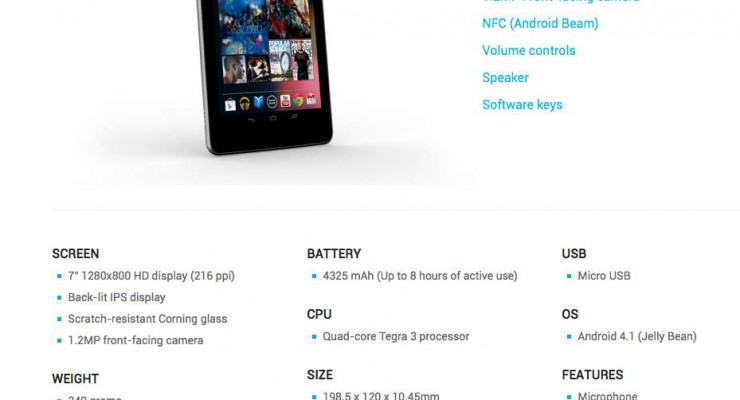Open the Play Music headphones icon
The width and height of the screenshot is (740, 400).
click(244, 103)
